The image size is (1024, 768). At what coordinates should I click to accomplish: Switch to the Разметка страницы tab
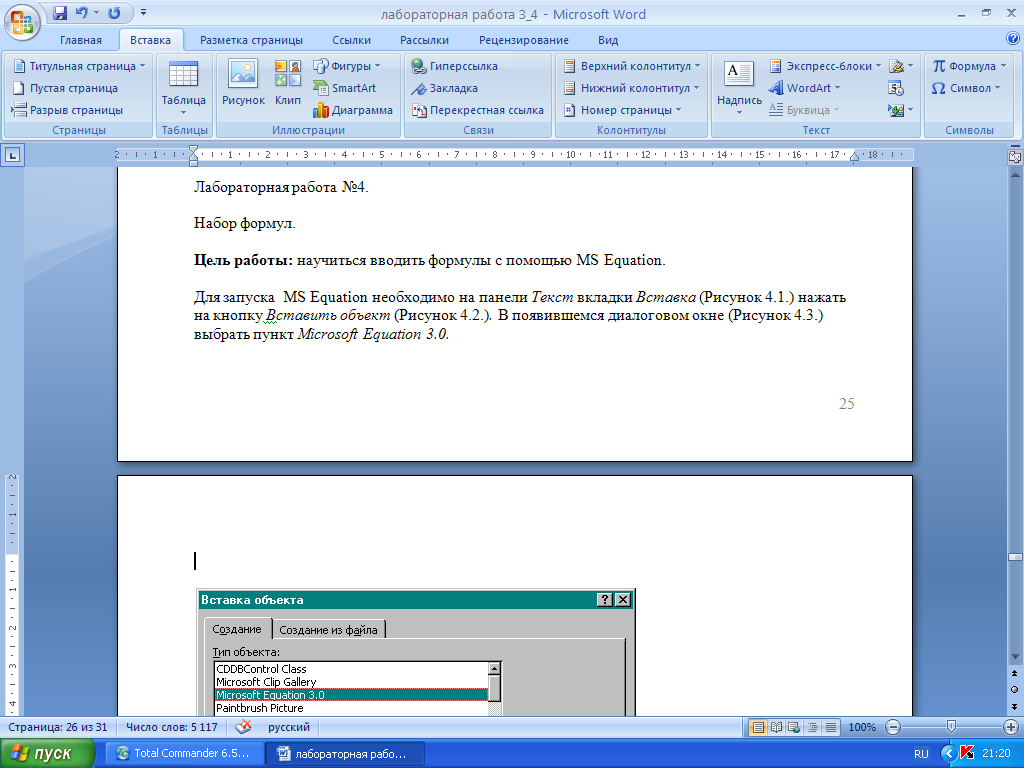[x=251, y=40]
